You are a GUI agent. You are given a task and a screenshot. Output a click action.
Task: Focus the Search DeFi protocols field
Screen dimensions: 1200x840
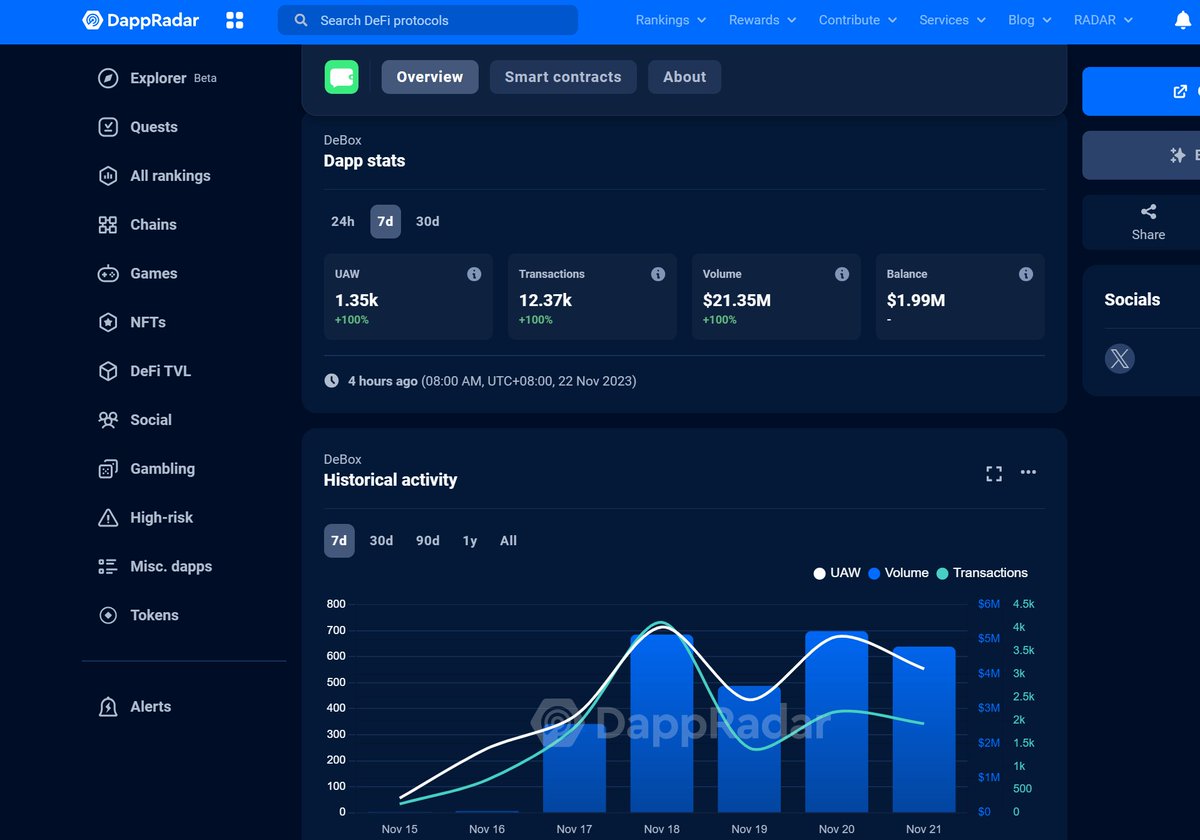pyautogui.click(x=428, y=20)
